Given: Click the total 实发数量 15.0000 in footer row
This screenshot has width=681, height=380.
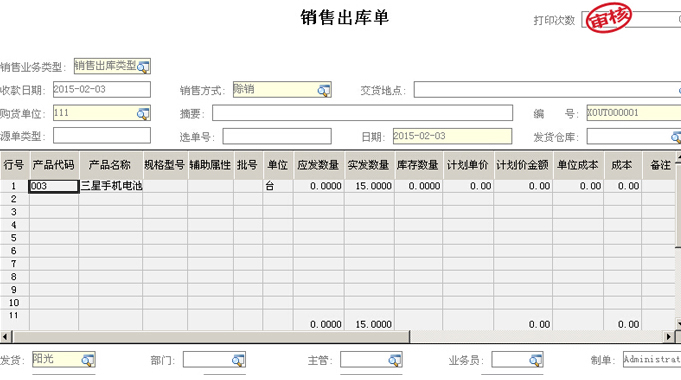Looking at the screenshot, I should point(369,324).
